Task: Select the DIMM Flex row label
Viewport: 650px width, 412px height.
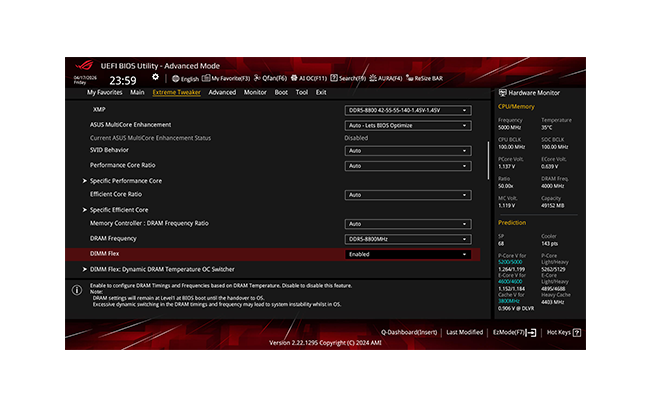Action: point(104,254)
